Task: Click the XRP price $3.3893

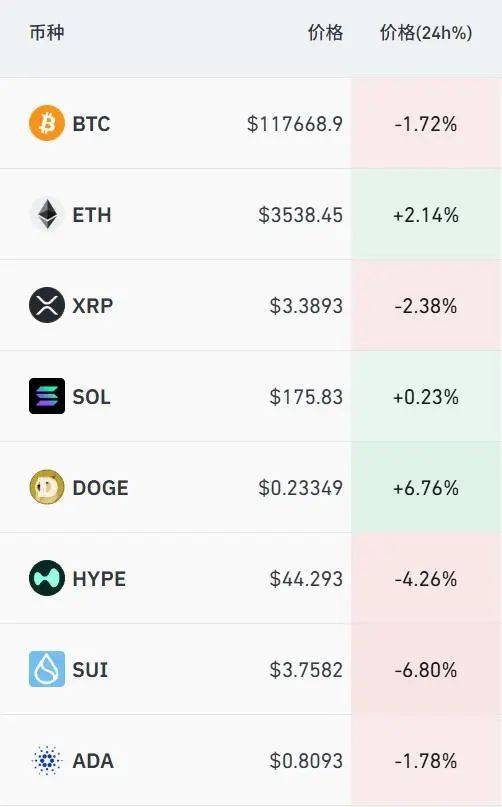Action: 306,306
